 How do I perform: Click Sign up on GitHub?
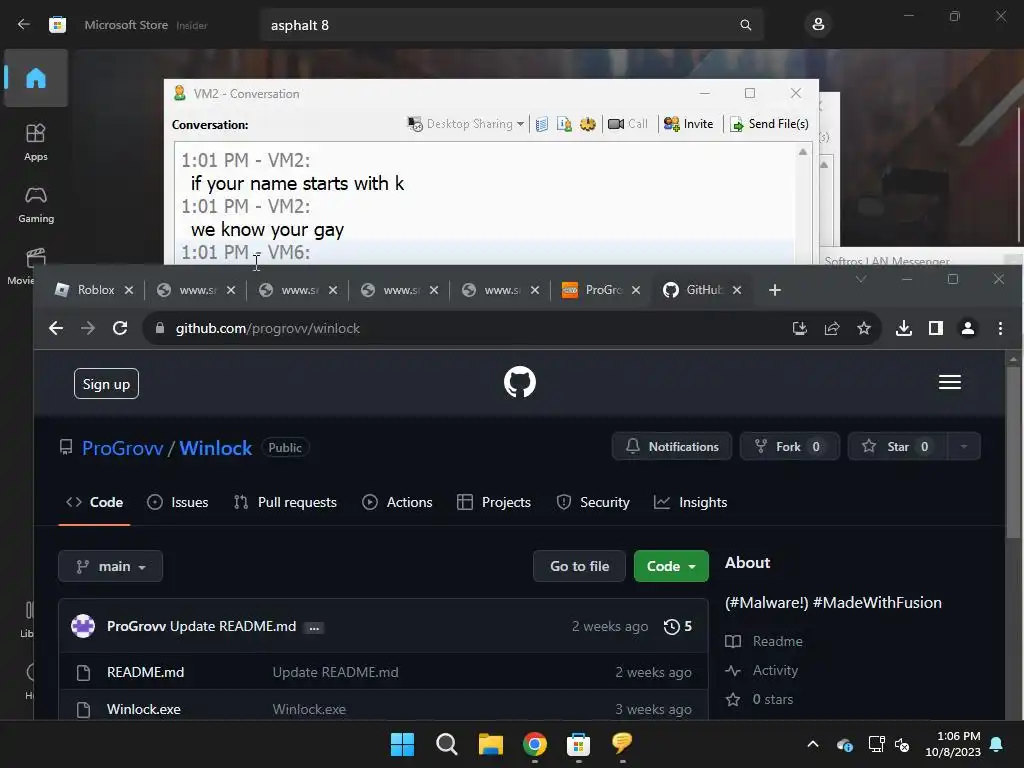click(x=106, y=384)
